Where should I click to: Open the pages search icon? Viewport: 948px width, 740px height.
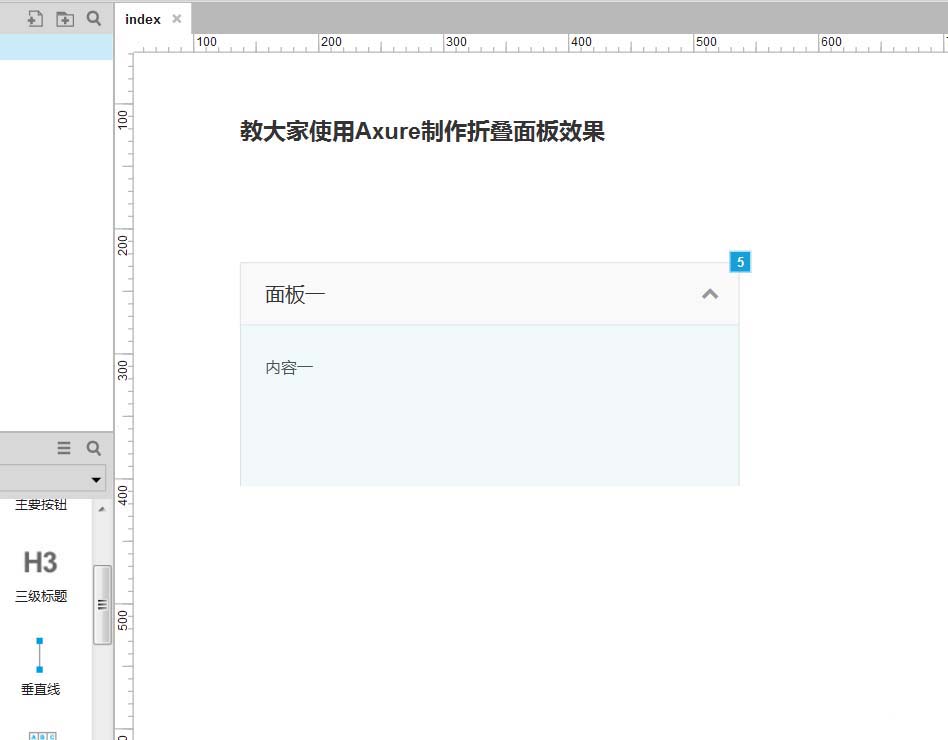[x=93, y=18]
